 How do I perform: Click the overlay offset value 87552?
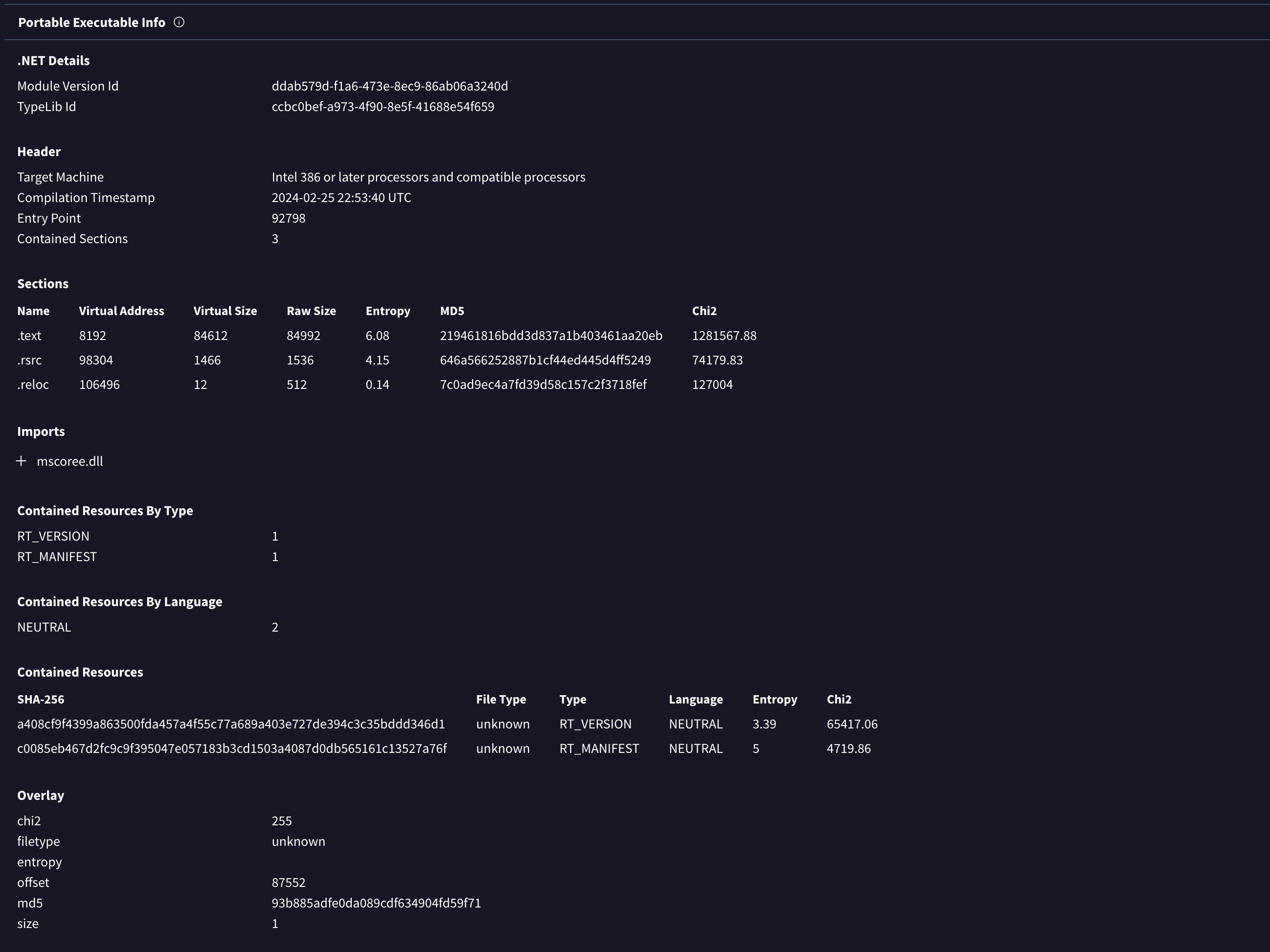(288, 883)
